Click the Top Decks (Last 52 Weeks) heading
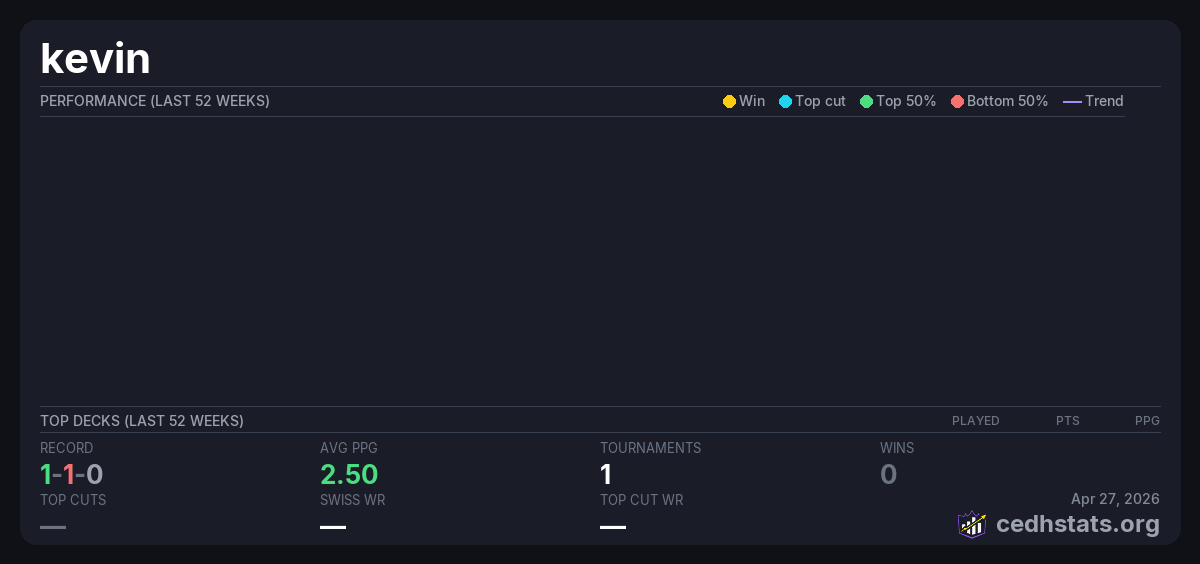The image size is (1200, 564). (x=142, y=421)
